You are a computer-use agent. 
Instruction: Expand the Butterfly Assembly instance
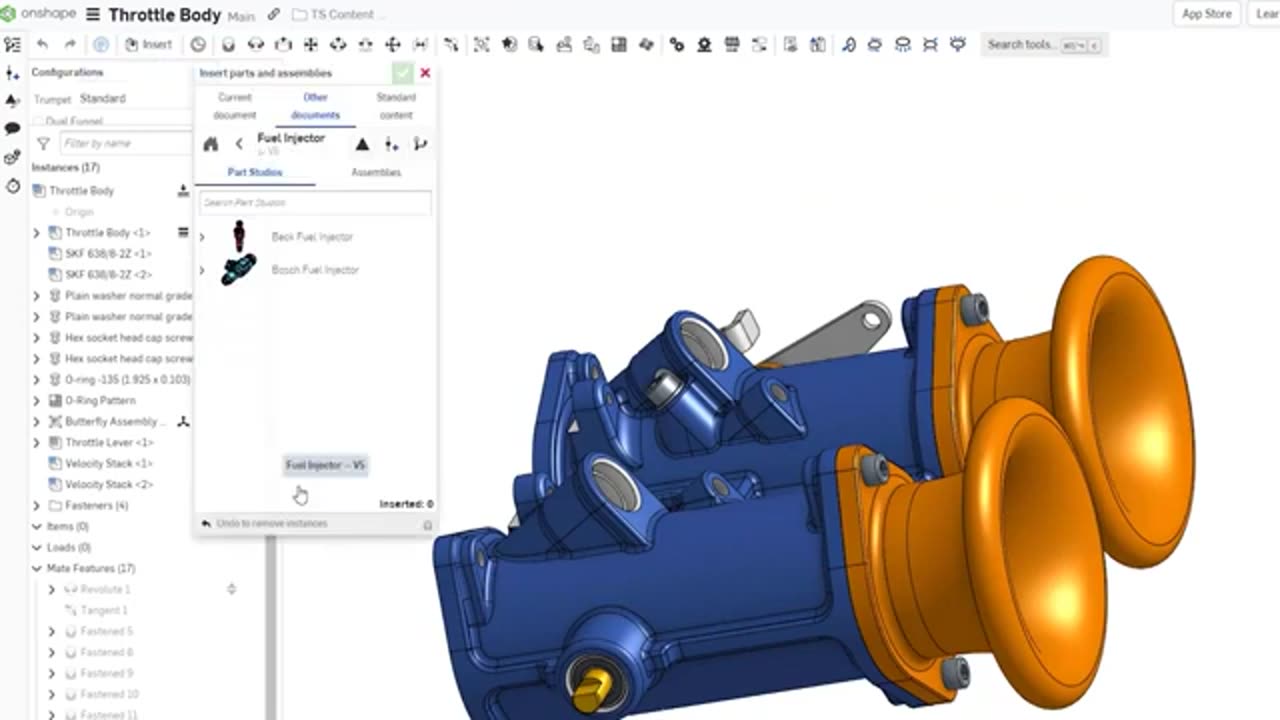[37, 422]
